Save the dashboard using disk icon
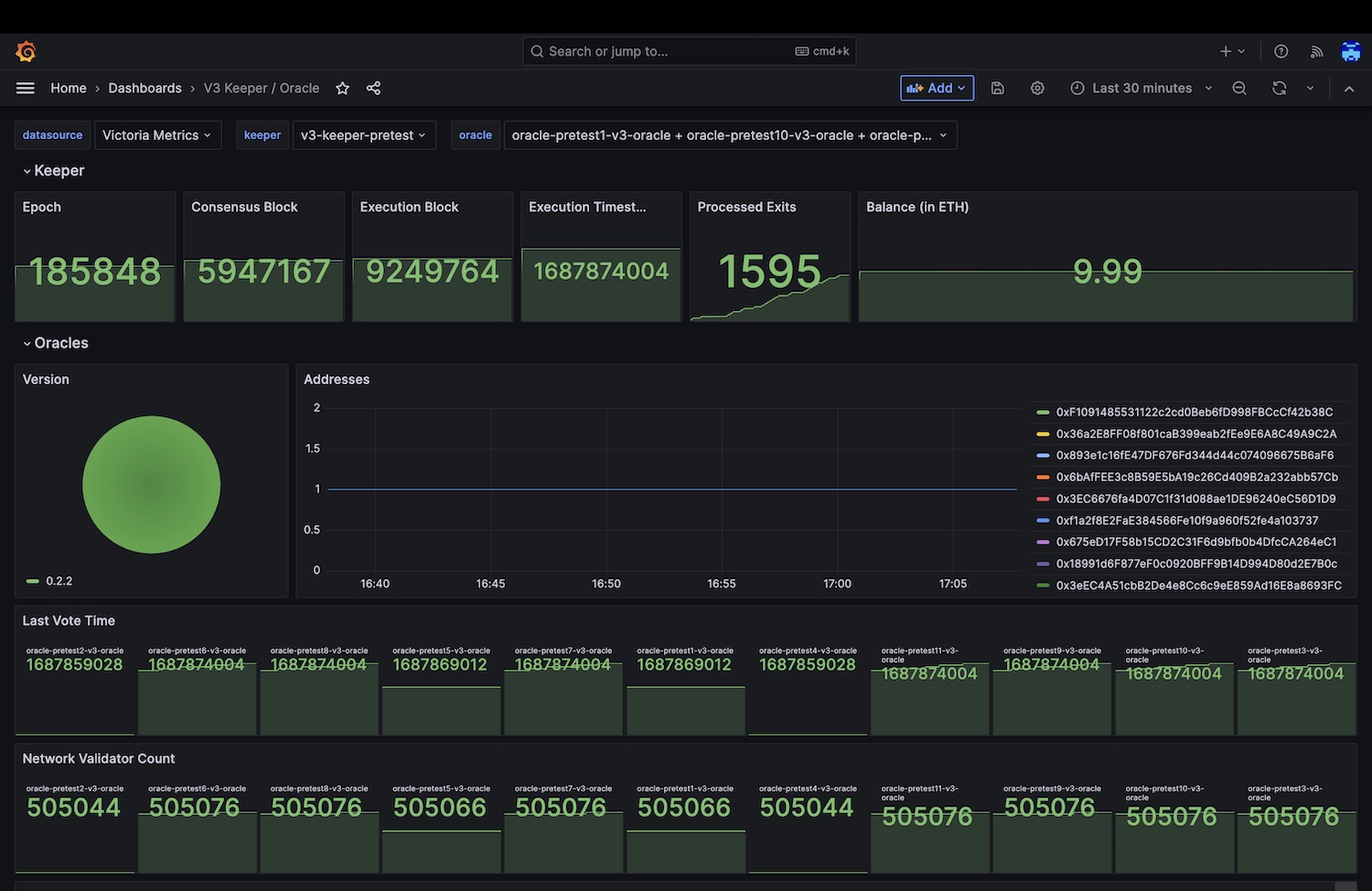 (998, 88)
